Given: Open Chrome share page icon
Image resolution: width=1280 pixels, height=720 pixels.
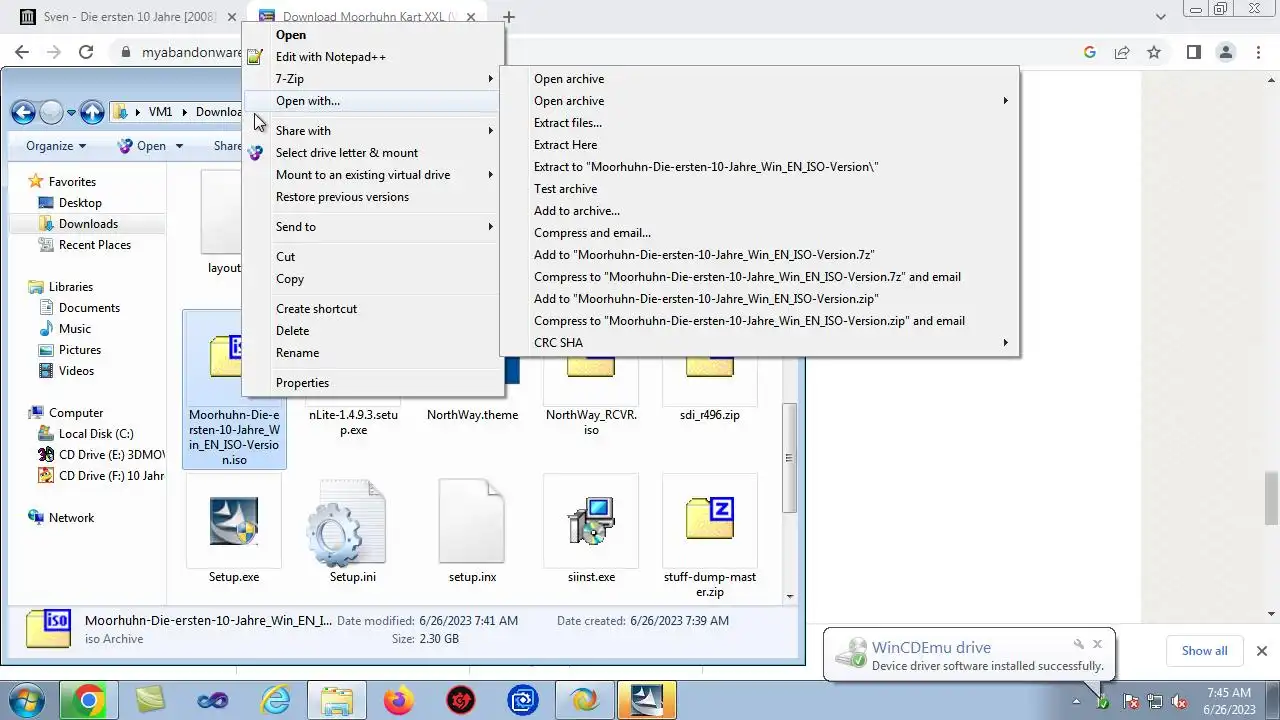Looking at the screenshot, I should (1122, 52).
